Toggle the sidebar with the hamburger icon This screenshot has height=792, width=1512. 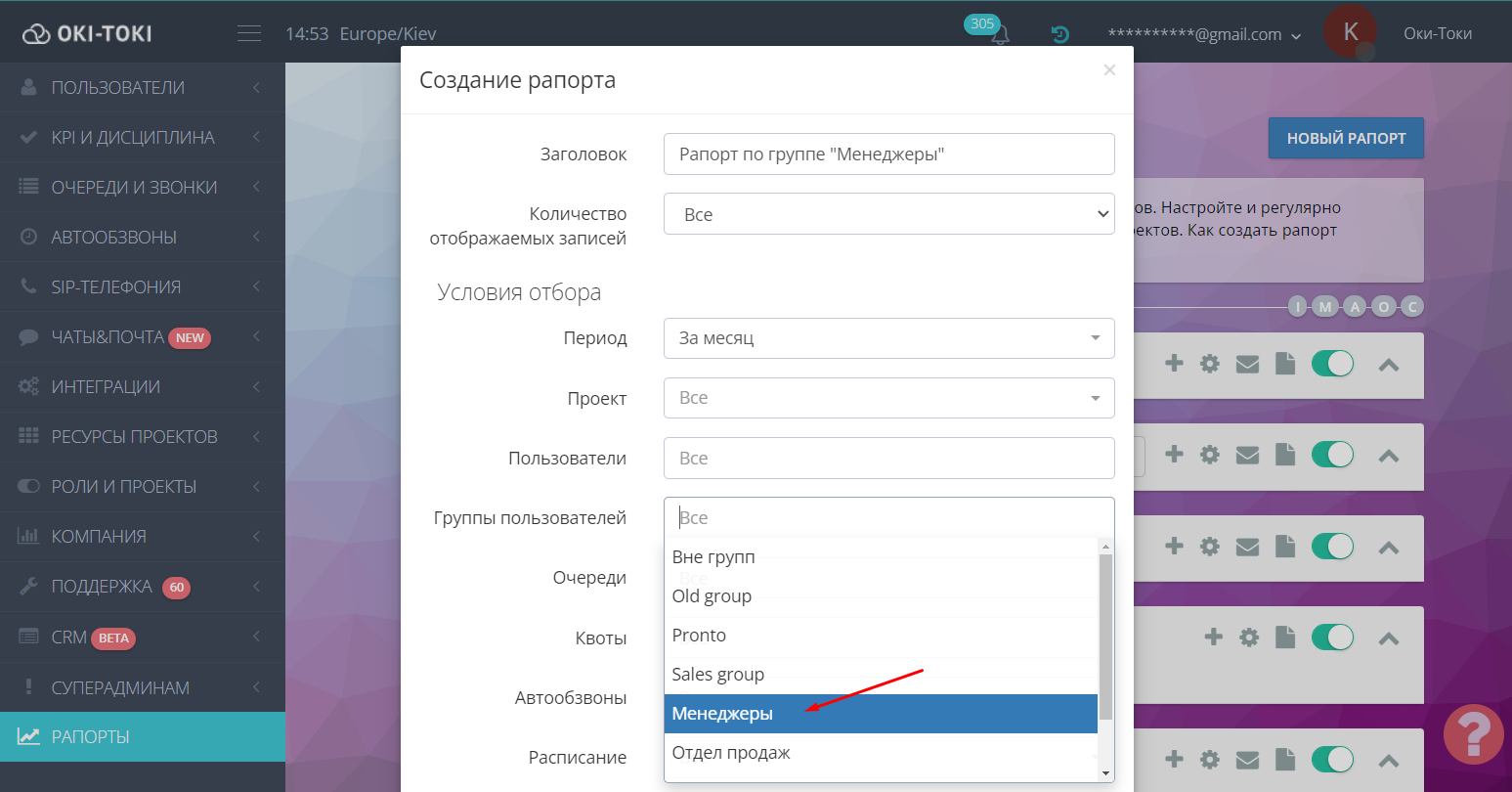pyautogui.click(x=249, y=33)
